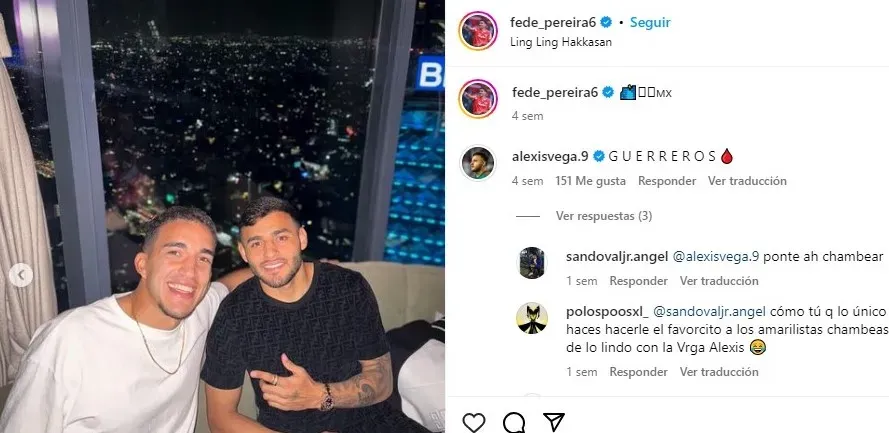The width and height of the screenshot is (889, 433).
Task: Open Ling Ling Hakkasan location
Action: coord(561,42)
